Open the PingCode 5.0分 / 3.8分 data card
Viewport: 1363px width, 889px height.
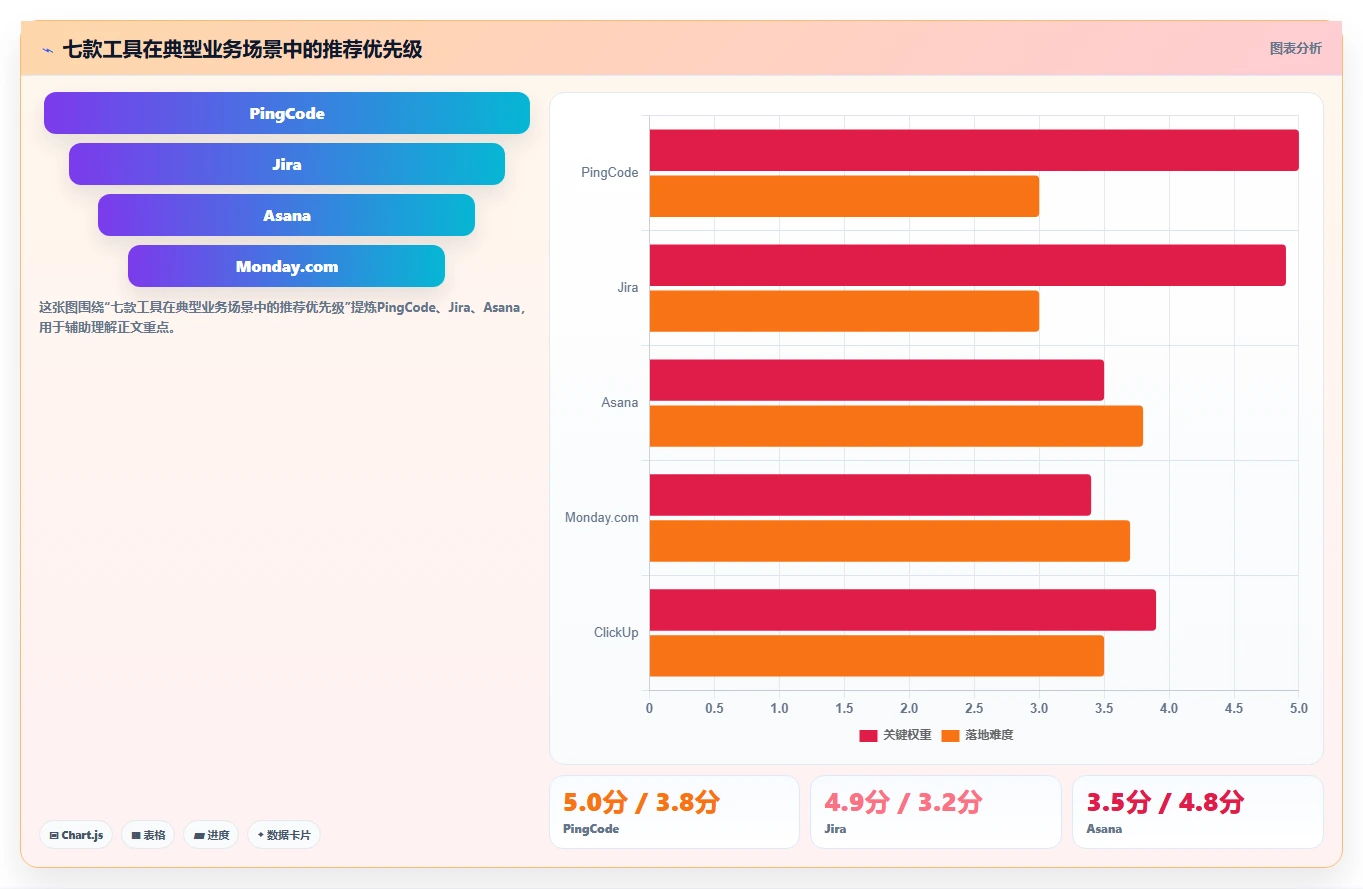(674, 812)
